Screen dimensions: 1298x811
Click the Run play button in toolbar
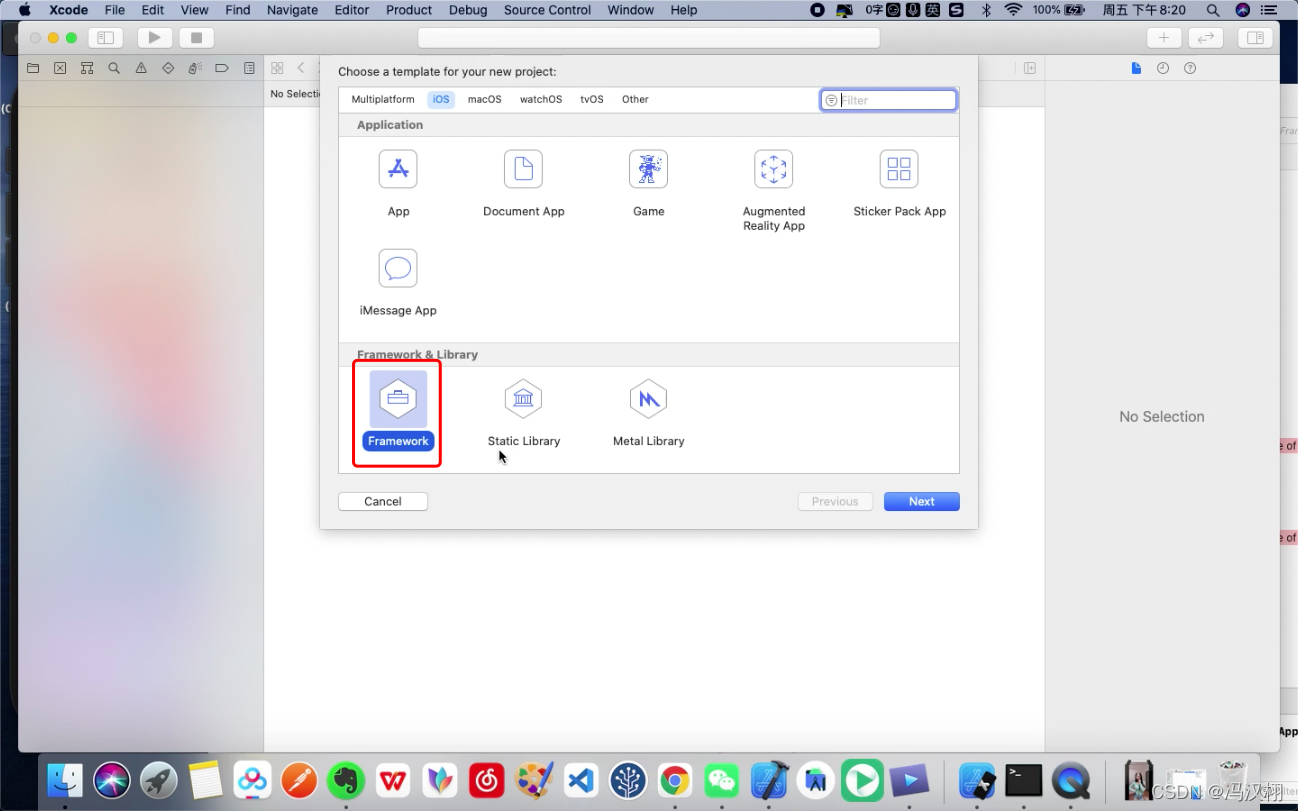(154, 38)
